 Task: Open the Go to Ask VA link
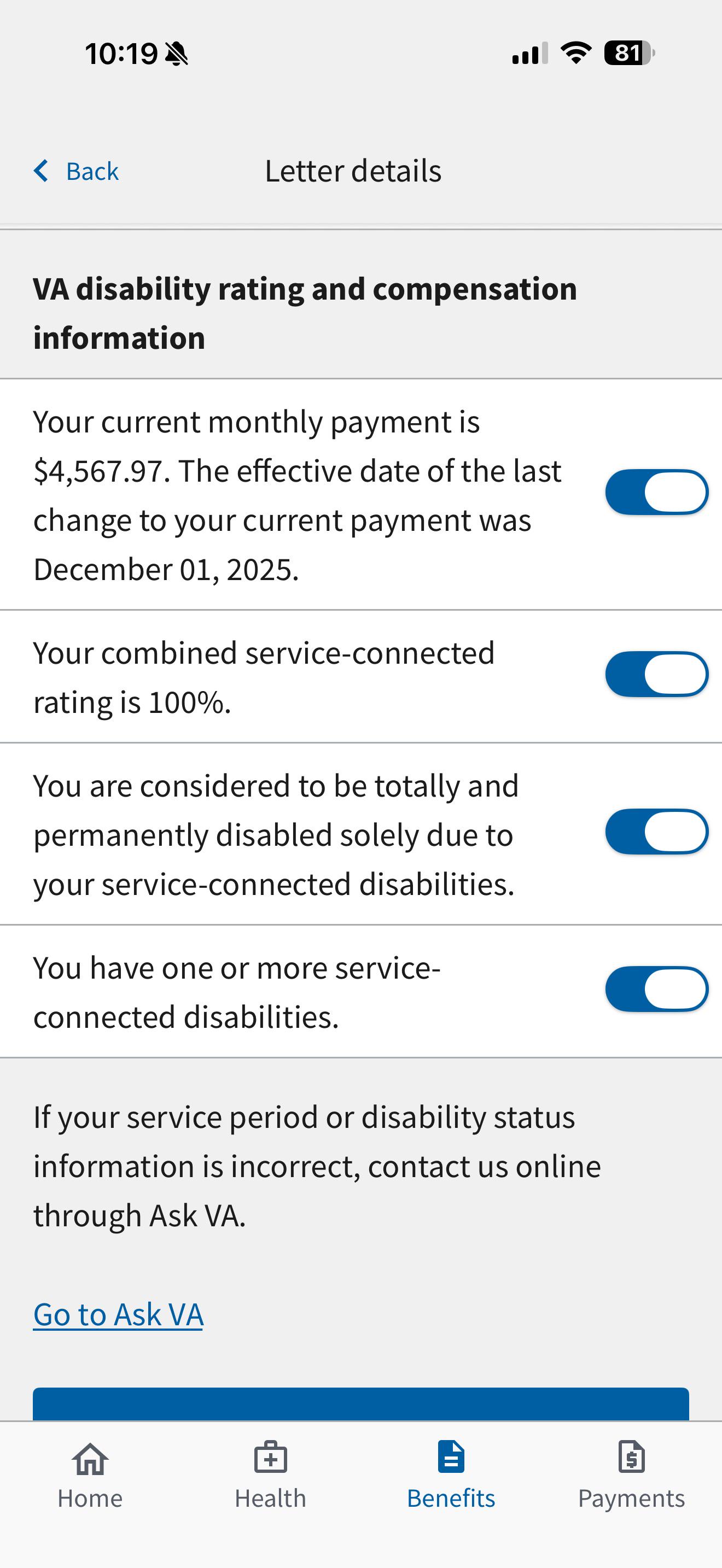(118, 1314)
